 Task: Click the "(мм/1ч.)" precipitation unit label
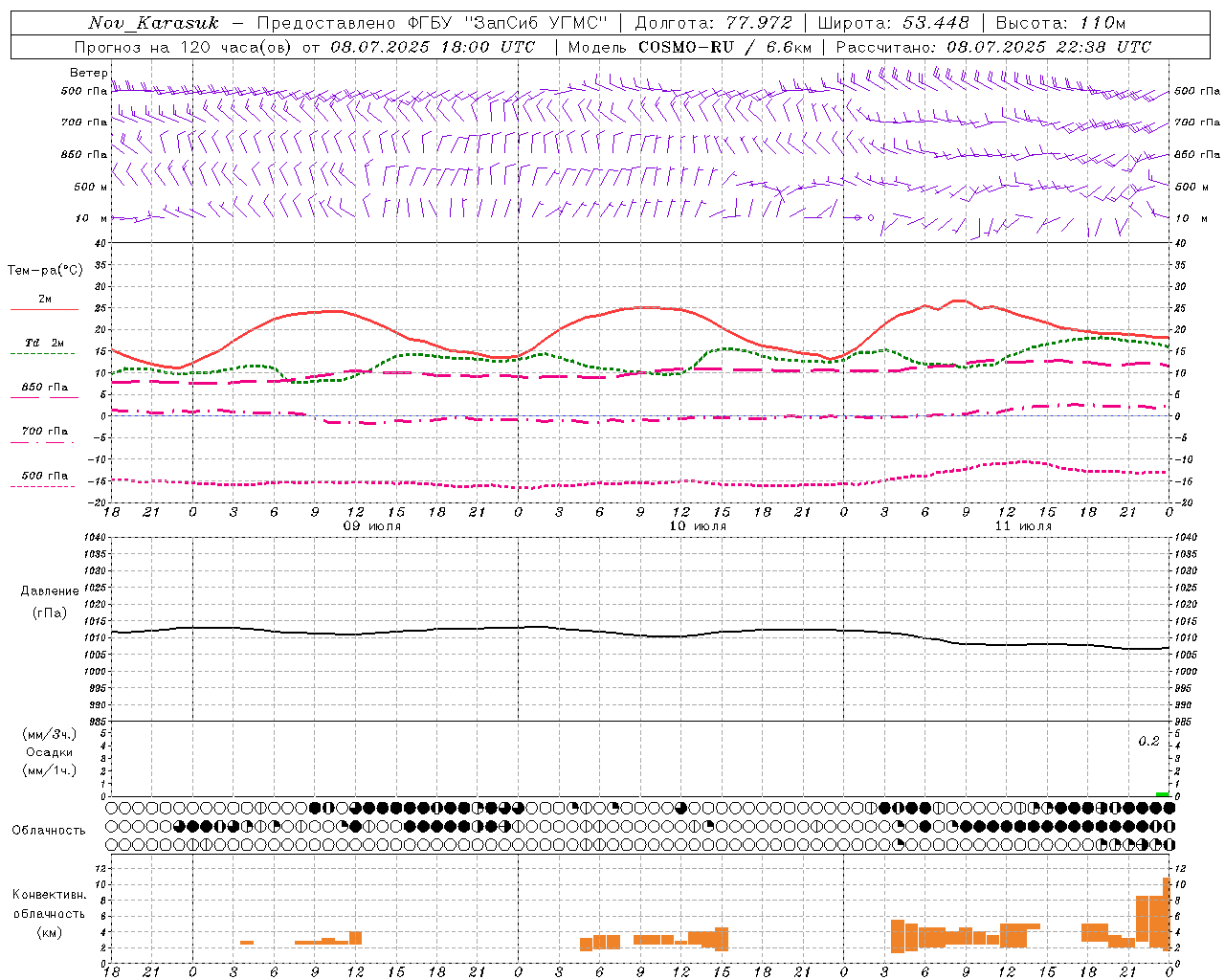pyautogui.click(x=50, y=770)
